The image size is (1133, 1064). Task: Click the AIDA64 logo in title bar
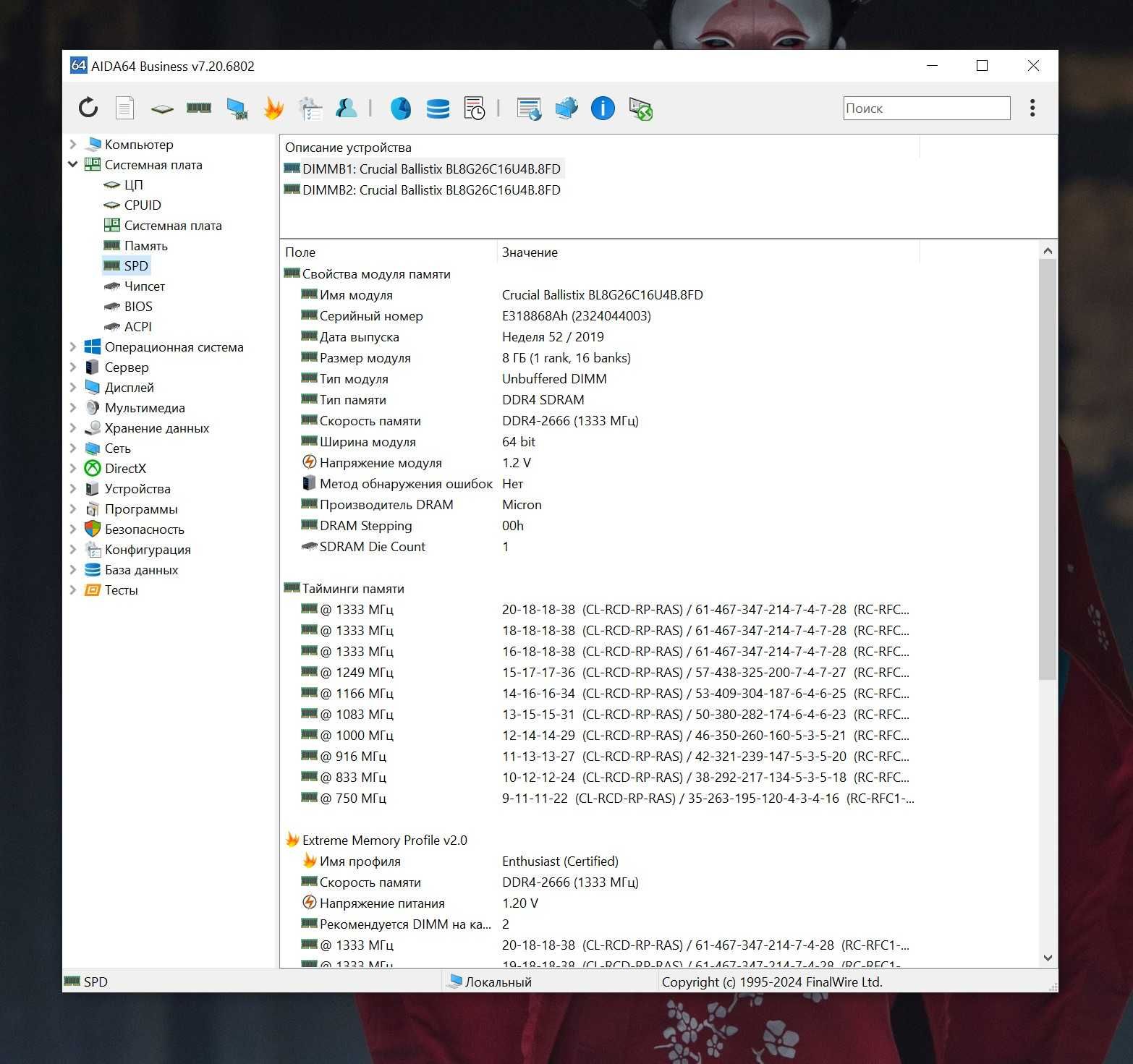pyautogui.click(x=78, y=65)
